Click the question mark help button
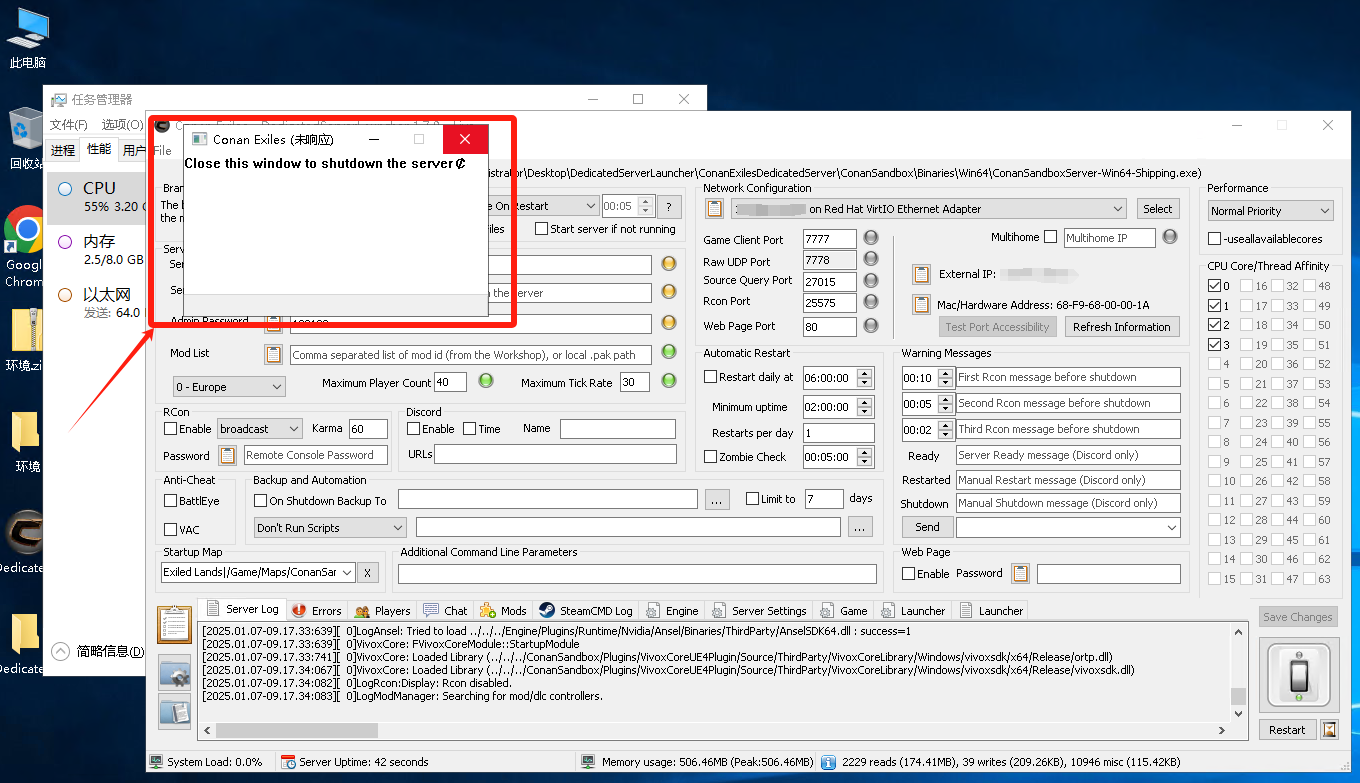 point(670,206)
